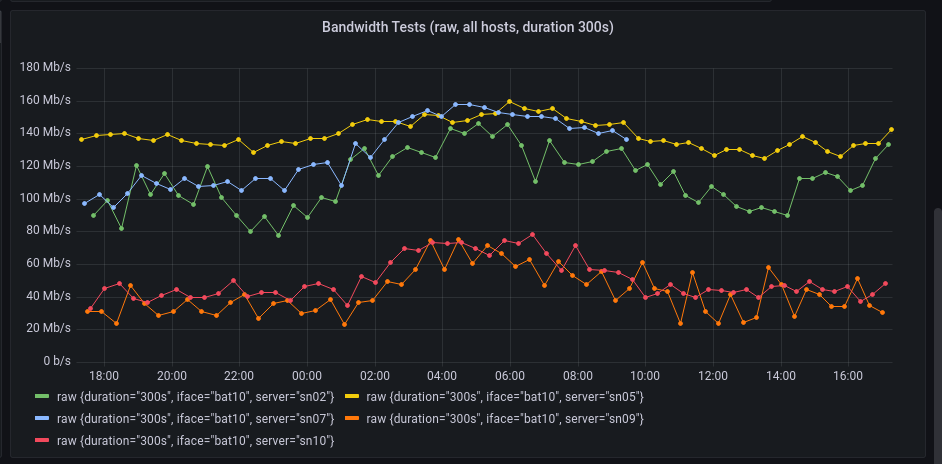This screenshot has height=464, width=942.
Task: Open the green sn02 color swatch
Action: point(42,397)
